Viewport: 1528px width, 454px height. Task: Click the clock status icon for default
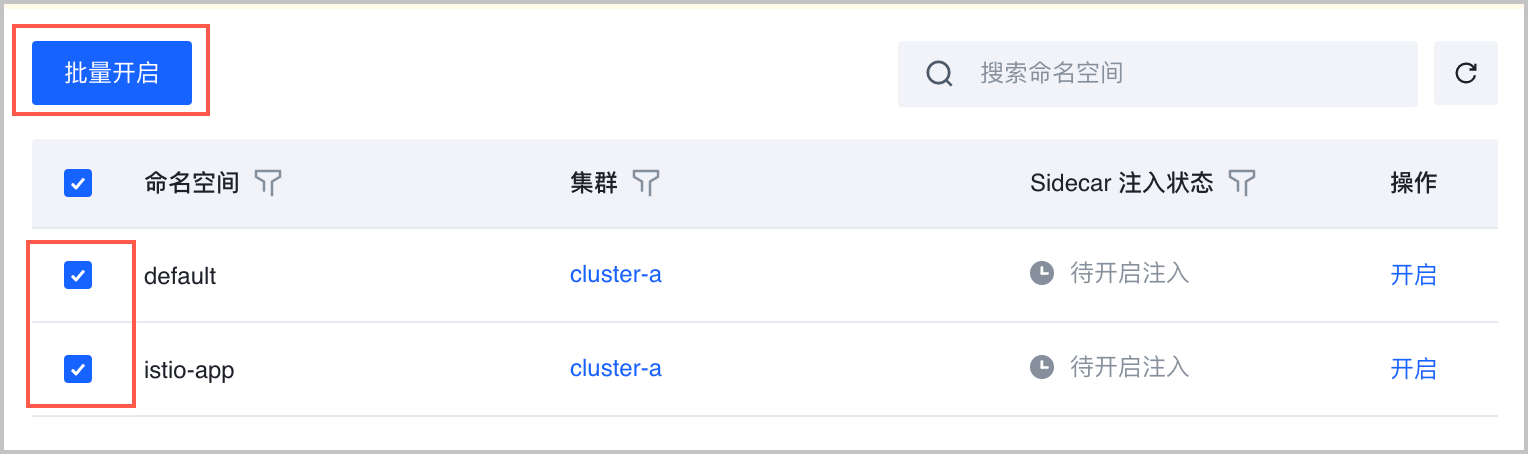pos(1042,273)
